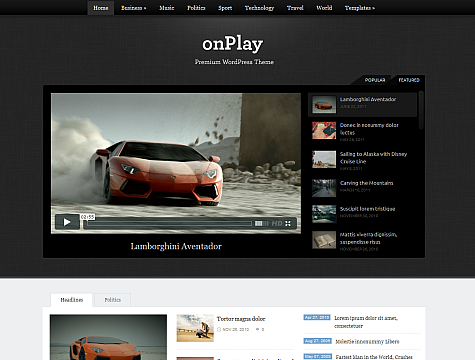Open Suscipit lorem tristique playlist thumbnail
Screen dimensions: 475x360
pyautogui.click(x=324, y=214)
